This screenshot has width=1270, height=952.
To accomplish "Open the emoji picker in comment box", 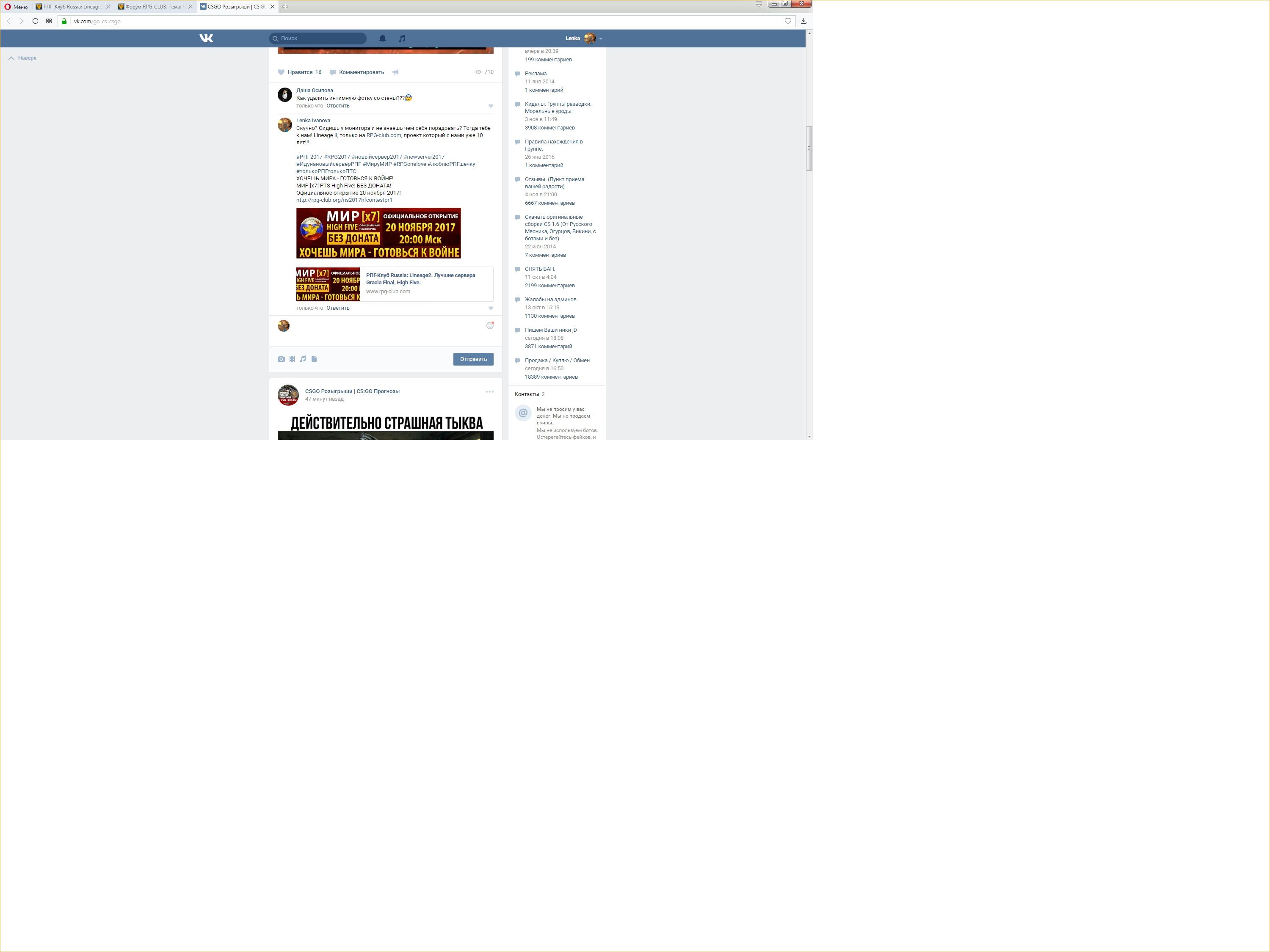I will pyautogui.click(x=490, y=326).
